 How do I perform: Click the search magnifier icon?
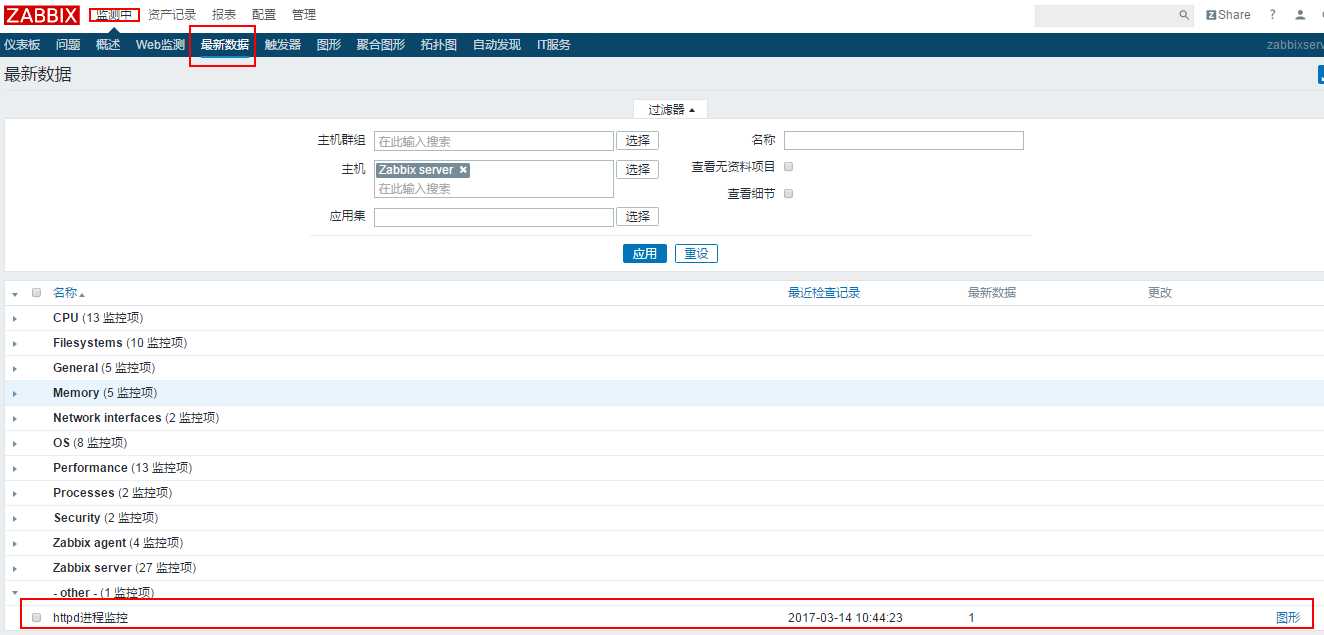(x=1184, y=15)
